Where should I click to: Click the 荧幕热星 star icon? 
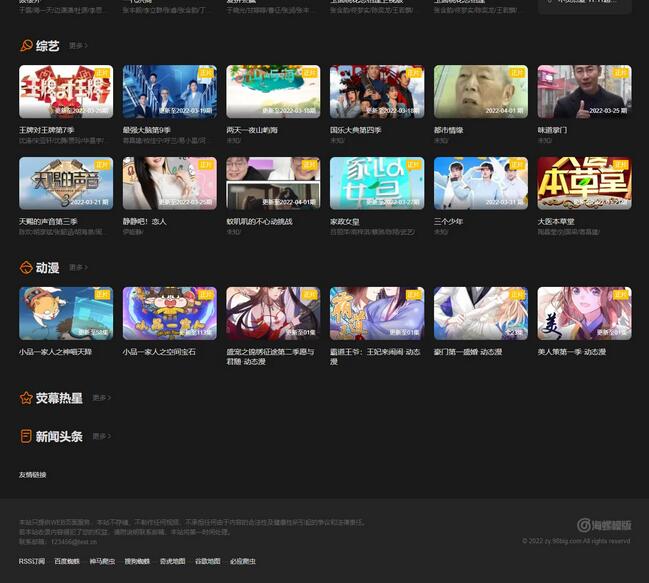(26, 398)
